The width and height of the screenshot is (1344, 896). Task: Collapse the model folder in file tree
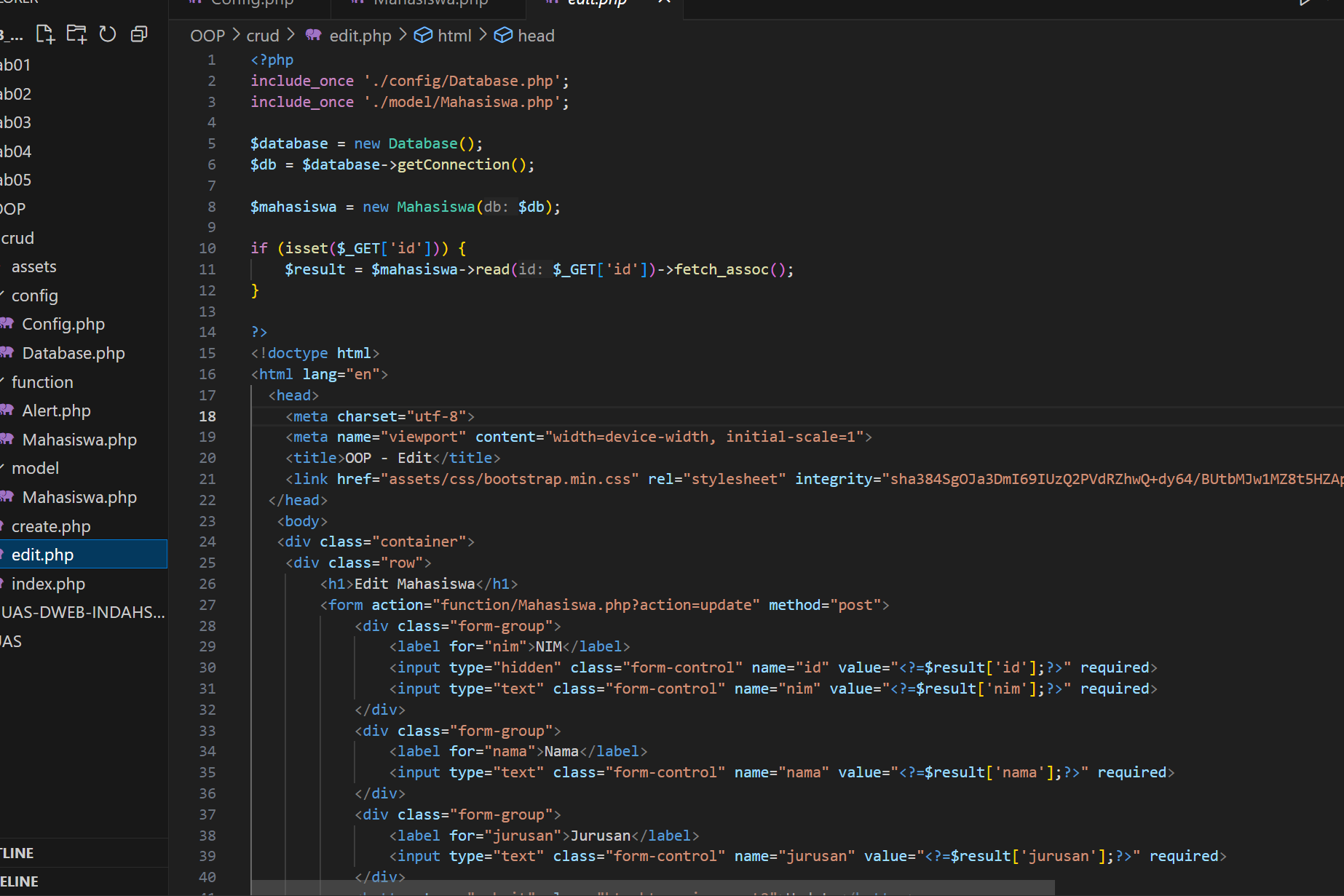click(x=35, y=469)
